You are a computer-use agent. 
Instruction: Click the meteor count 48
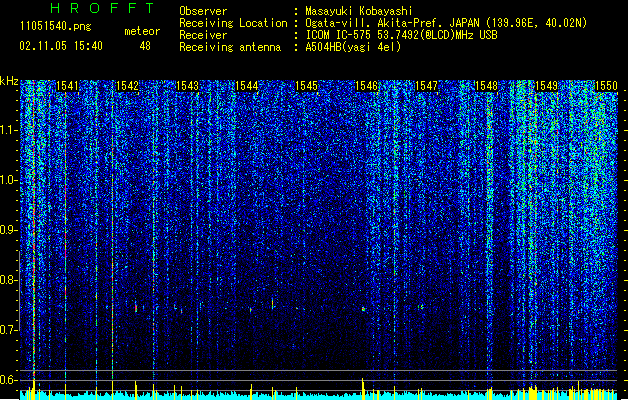pyautogui.click(x=145, y=46)
